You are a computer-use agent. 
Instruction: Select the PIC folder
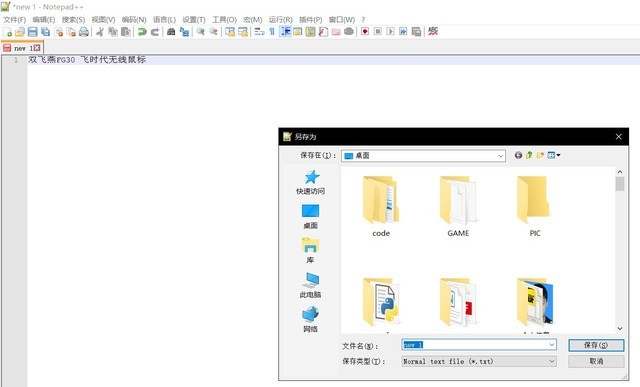535,206
